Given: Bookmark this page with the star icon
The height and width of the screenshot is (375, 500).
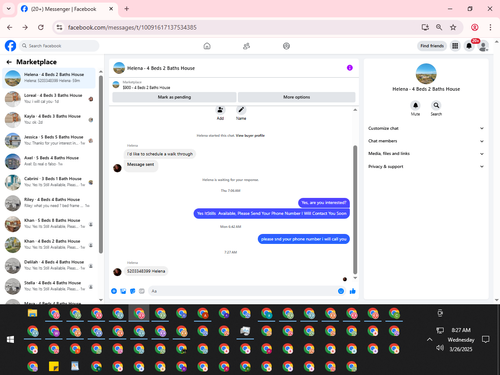Looking at the screenshot, I should (x=453, y=27).
